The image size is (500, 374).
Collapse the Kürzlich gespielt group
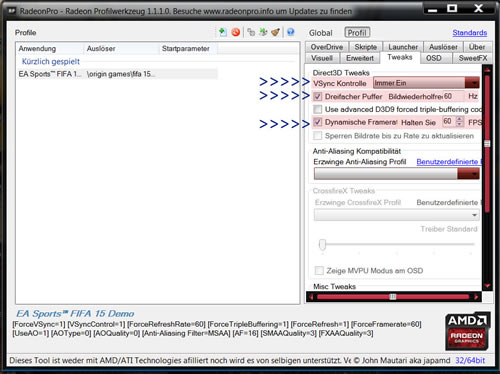(x=51, y=61)
